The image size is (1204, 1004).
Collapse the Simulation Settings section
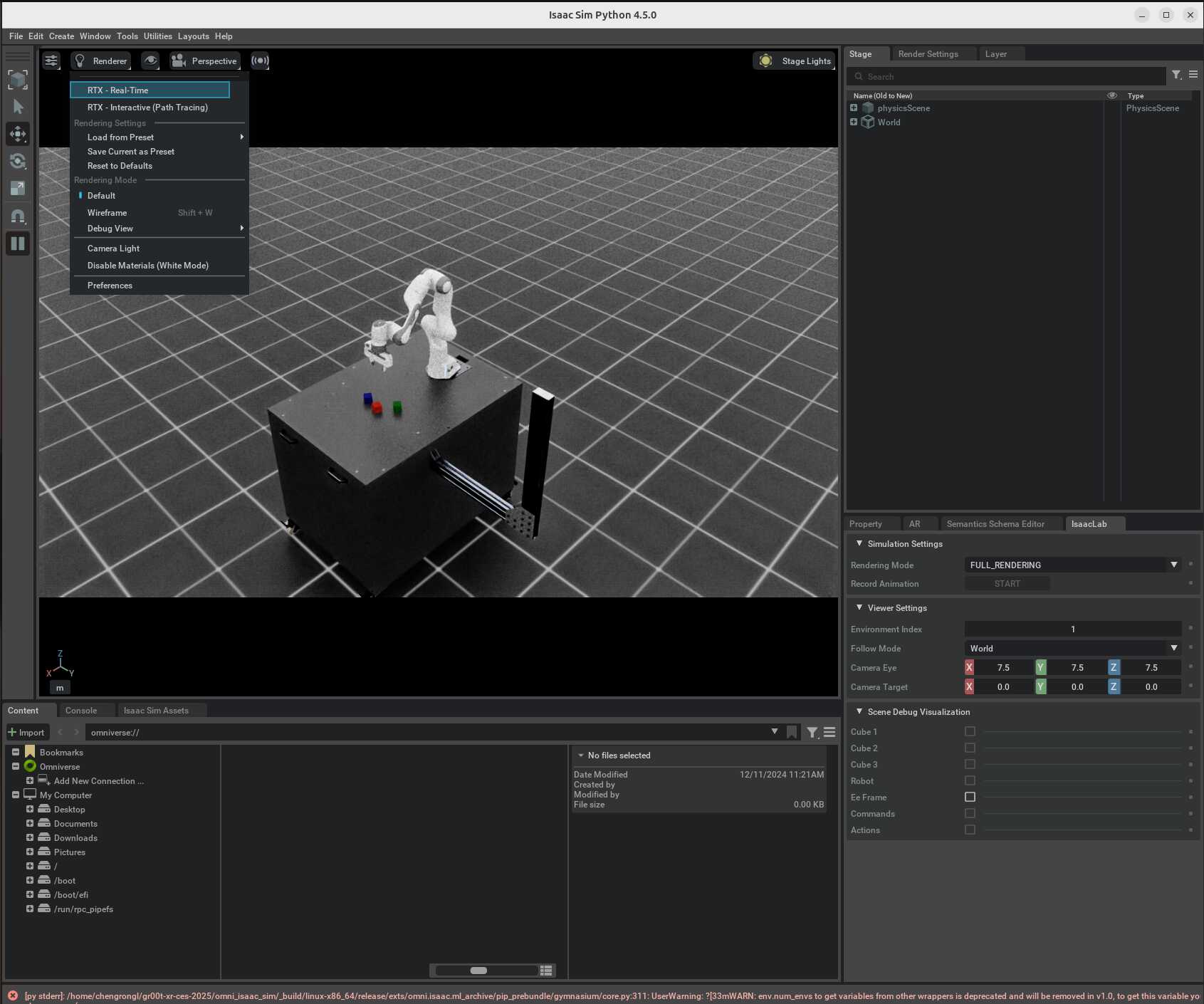pos(859,543)
